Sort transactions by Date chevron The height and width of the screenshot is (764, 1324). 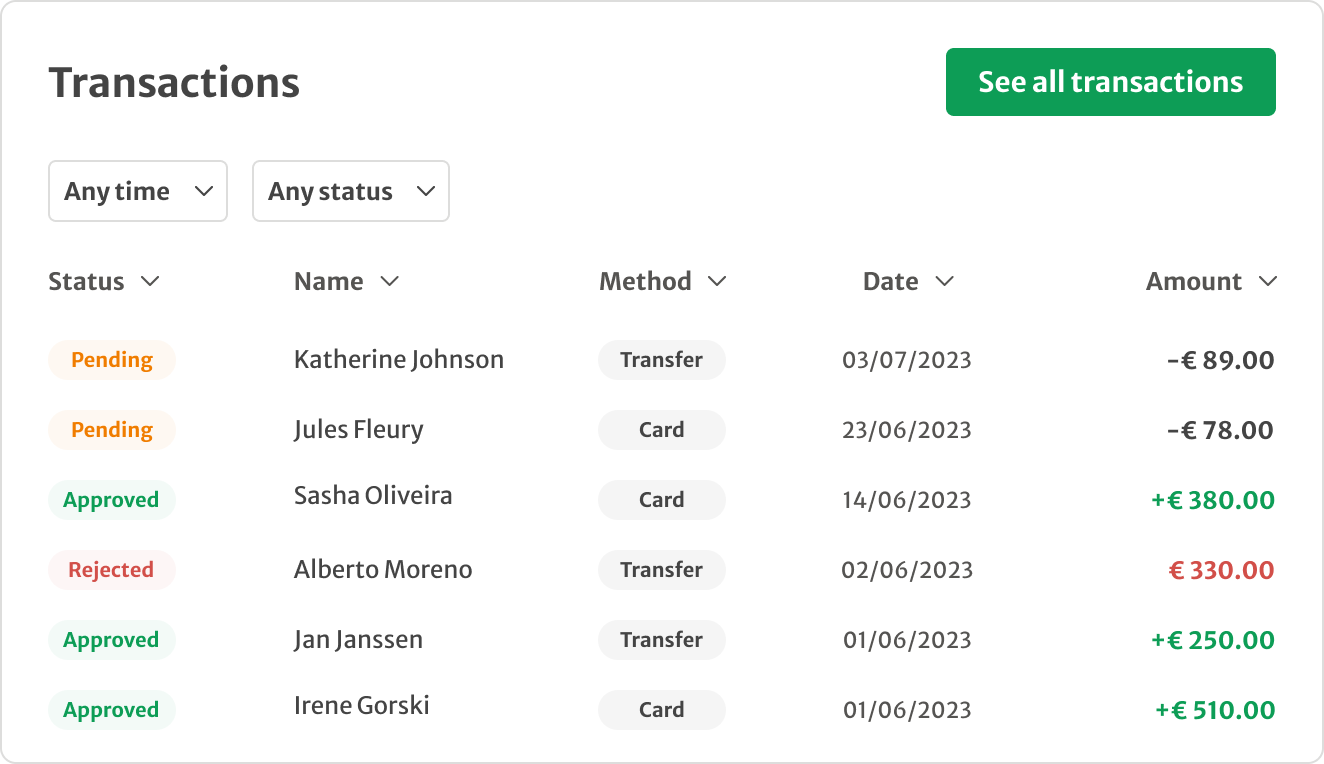click(x=944, y=282)
